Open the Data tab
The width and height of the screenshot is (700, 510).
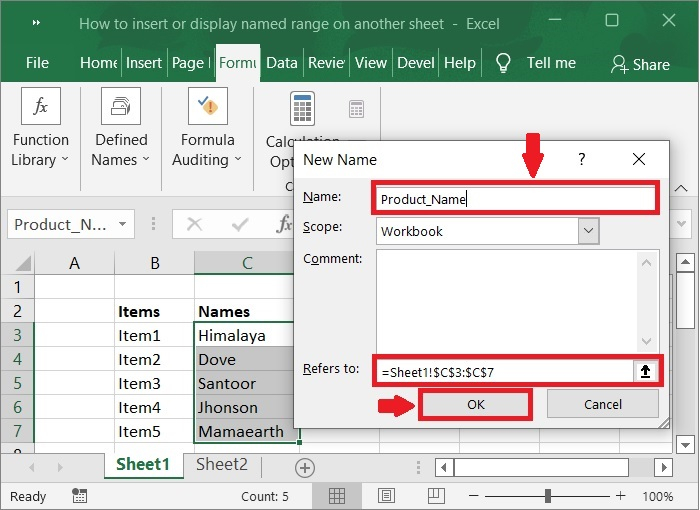[x=282, y=63]
